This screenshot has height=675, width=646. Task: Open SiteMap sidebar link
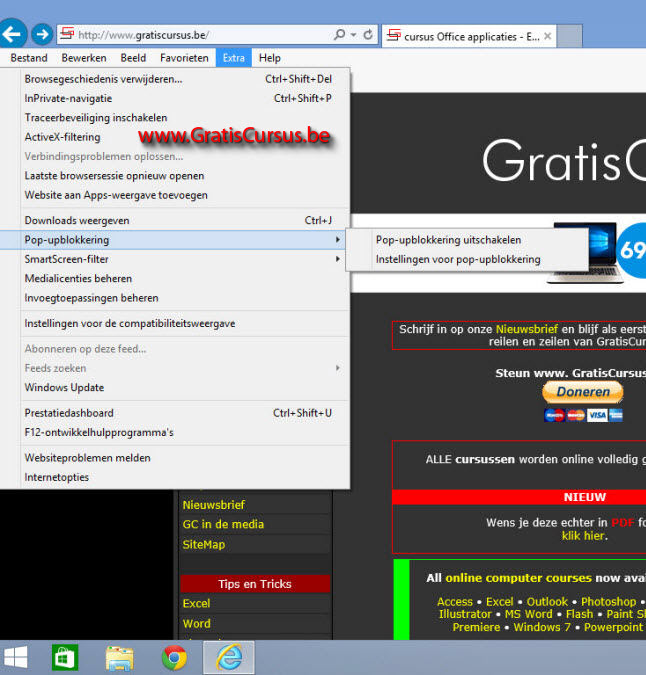tap(204, 545)
